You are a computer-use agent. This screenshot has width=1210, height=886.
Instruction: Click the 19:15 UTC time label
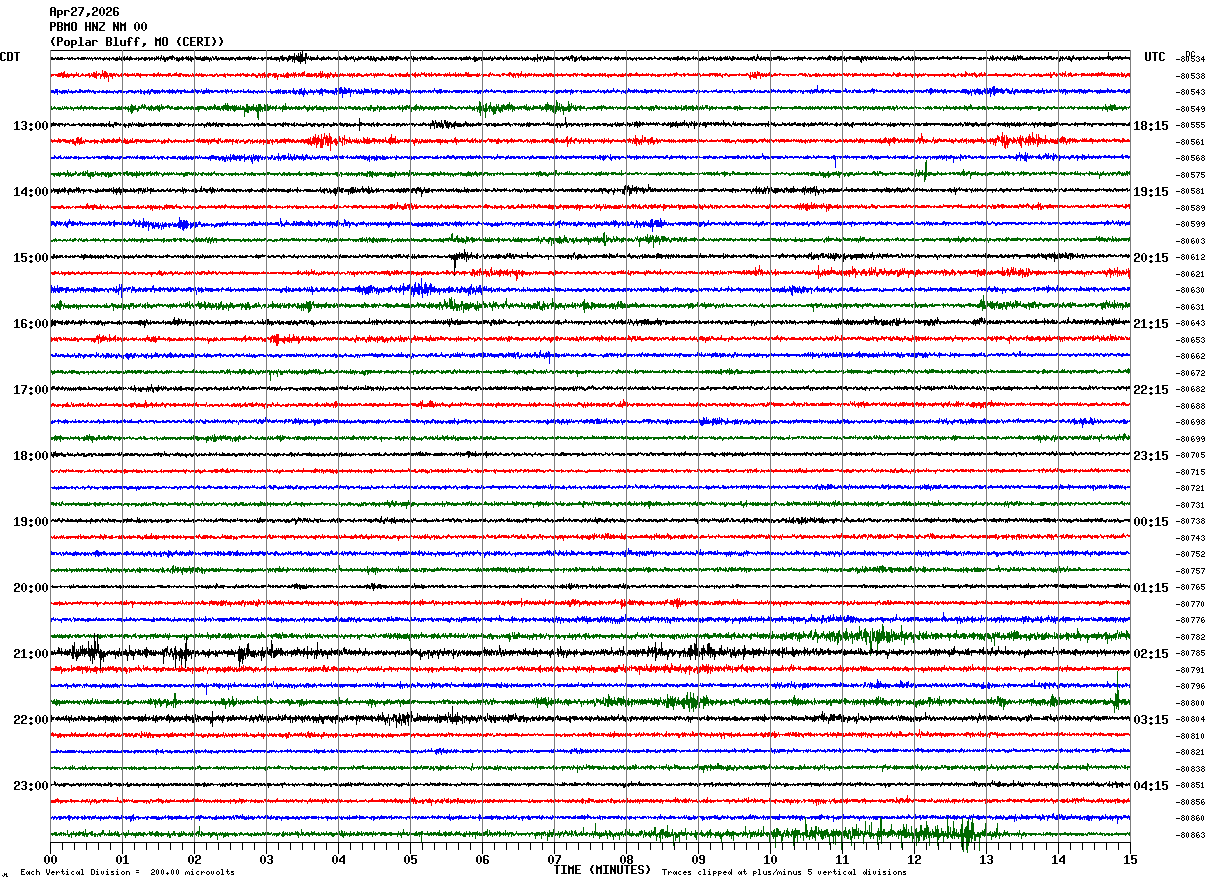[1151, 192]
